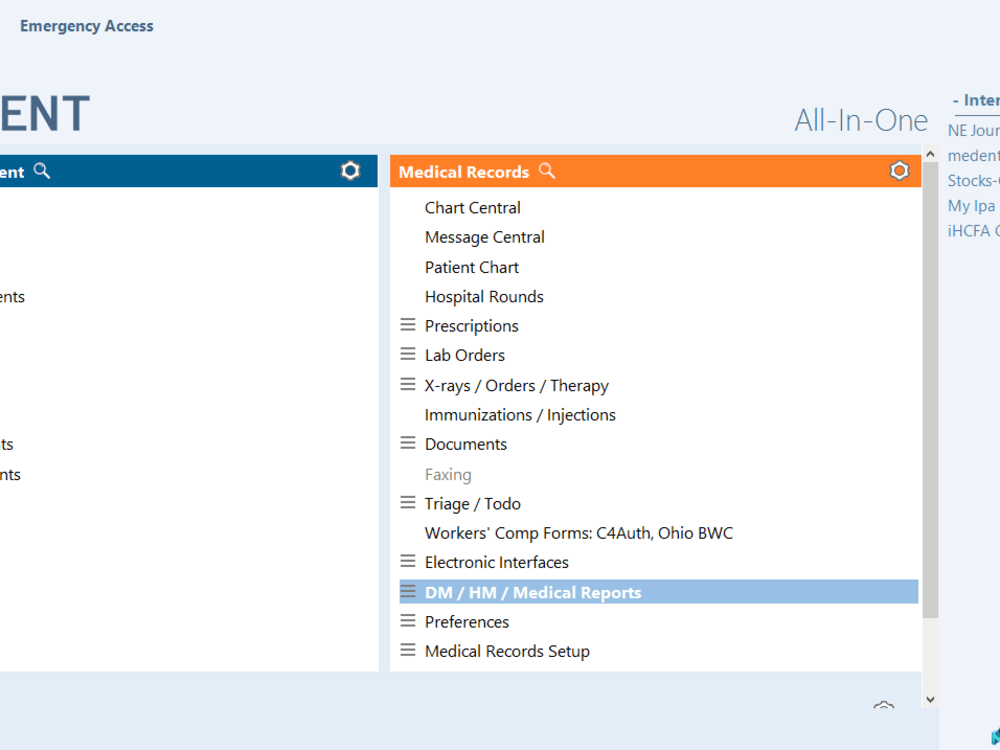Expand X-rays / Orders / Therapy submenu icon
This screenshot has width=1000, height=750.
[x=408, y=385]
